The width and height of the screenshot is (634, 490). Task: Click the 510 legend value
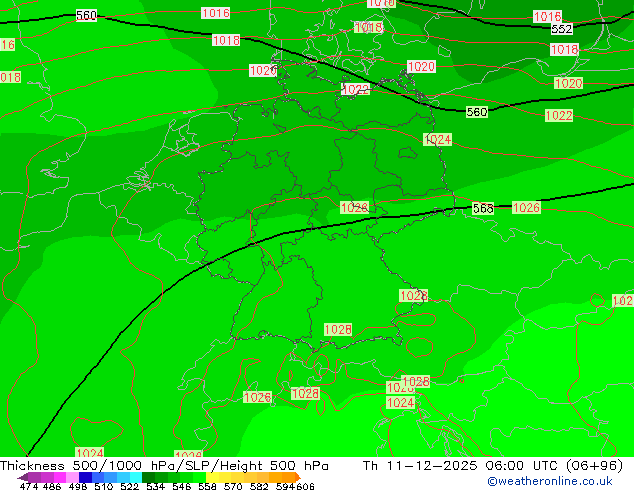pyautogui.click(x=104, y=486)
